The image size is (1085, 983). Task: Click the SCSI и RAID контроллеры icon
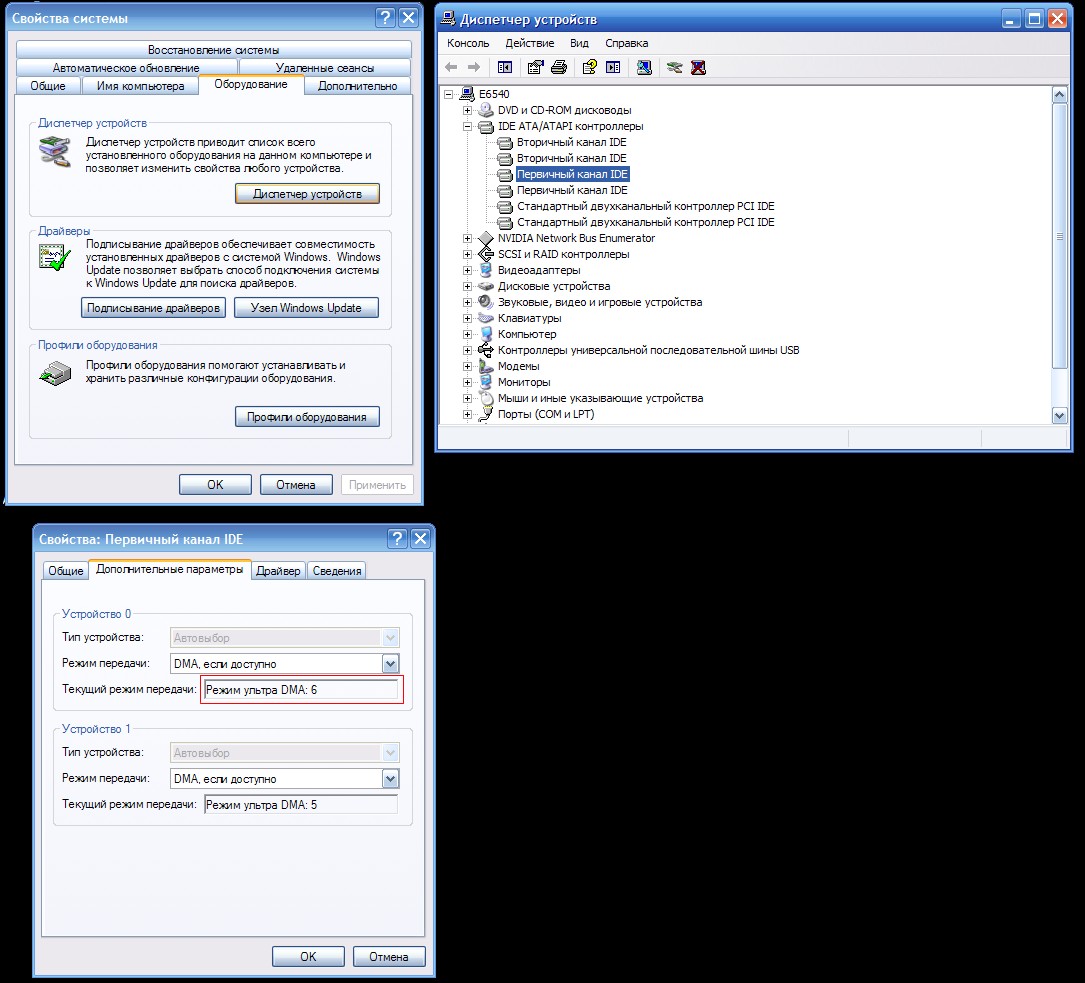[486, 254]
